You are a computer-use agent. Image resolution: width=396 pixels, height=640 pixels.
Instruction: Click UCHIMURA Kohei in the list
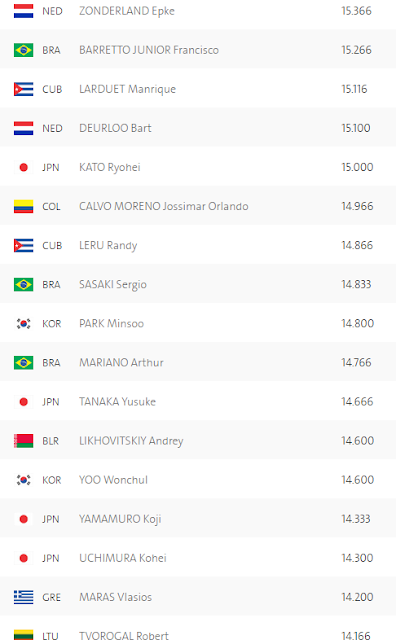(123, 558)
